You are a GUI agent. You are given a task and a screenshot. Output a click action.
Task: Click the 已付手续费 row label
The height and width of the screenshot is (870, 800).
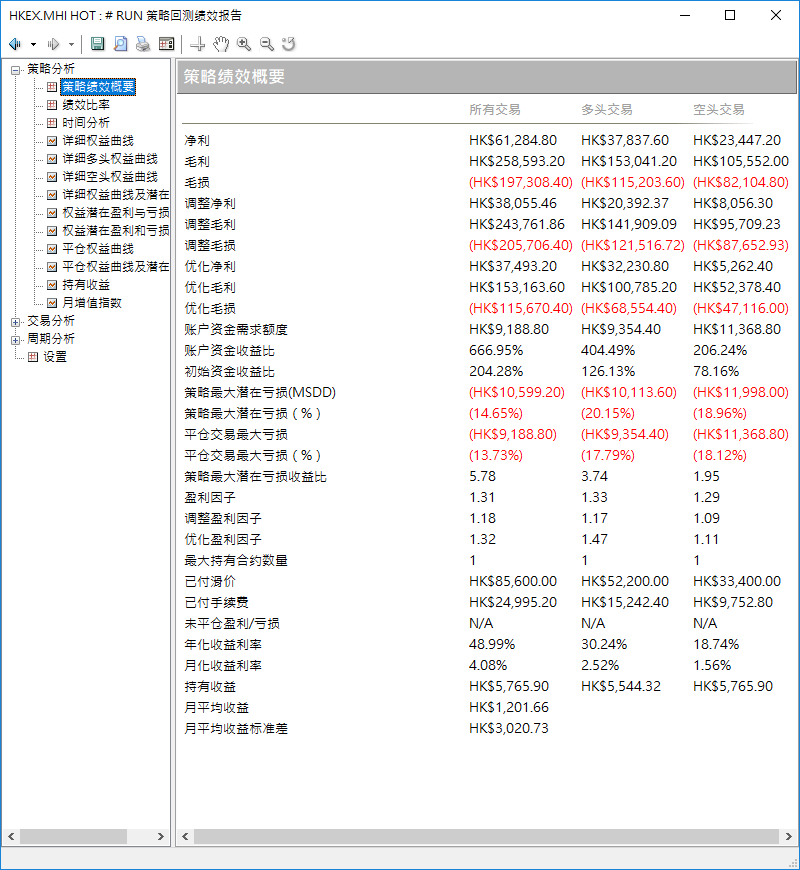pyautogui.click(x=216, y=603)
